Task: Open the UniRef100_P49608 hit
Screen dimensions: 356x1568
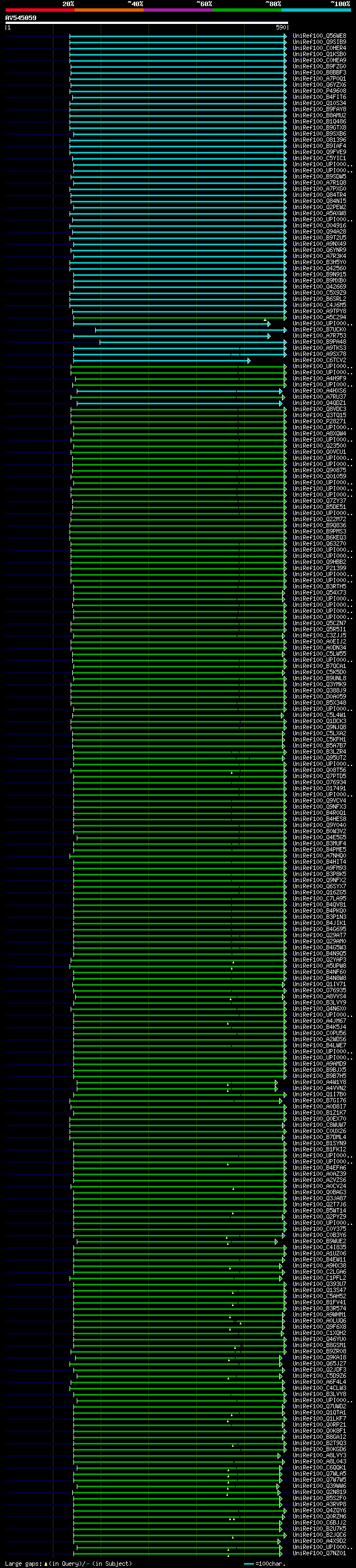Action: click(319, 91)
